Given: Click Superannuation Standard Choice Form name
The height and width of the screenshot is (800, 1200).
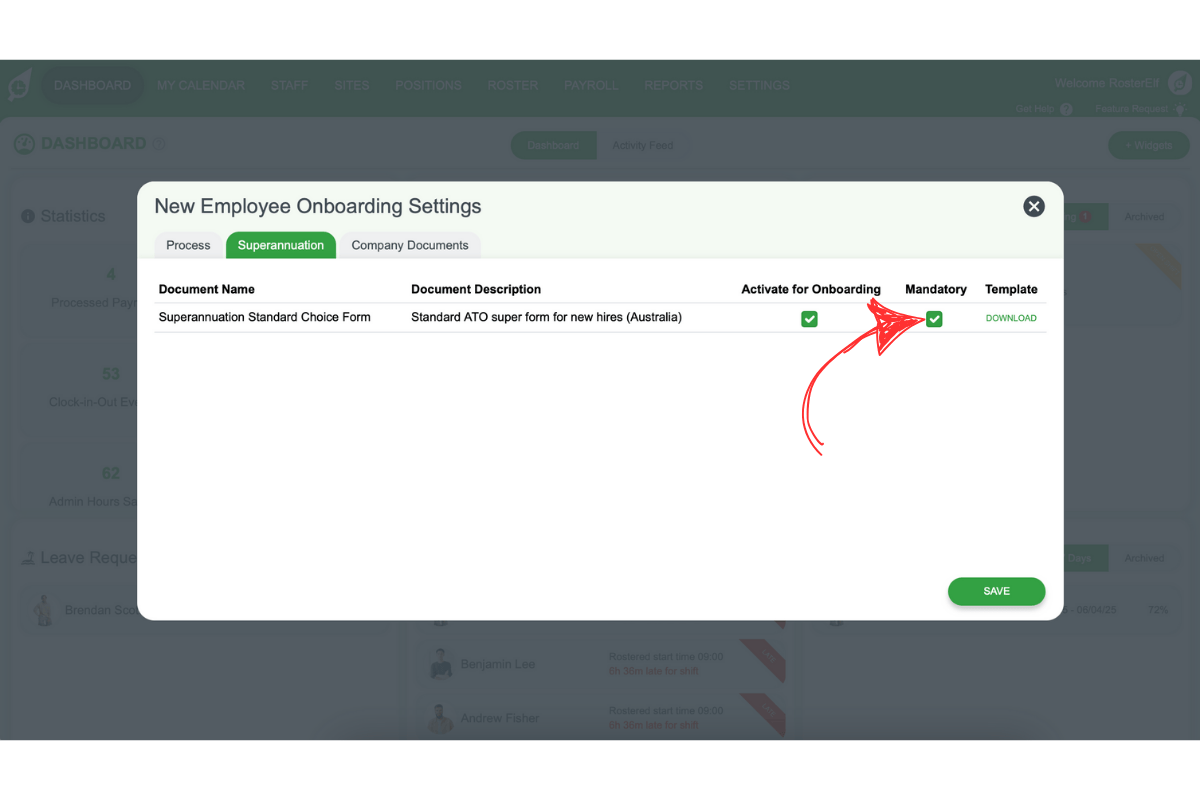Looking at the screenshot, I should pyautogui.click(x=265, y=317).
